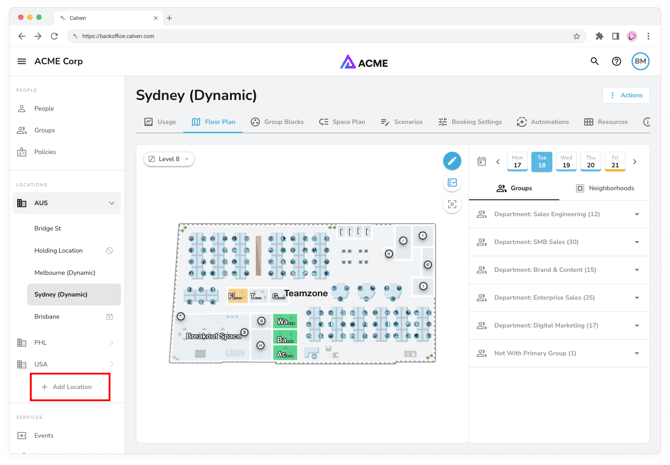The image size is (670, 465).
Task: Go to next week with right arrow
Action: pos(634,161)
